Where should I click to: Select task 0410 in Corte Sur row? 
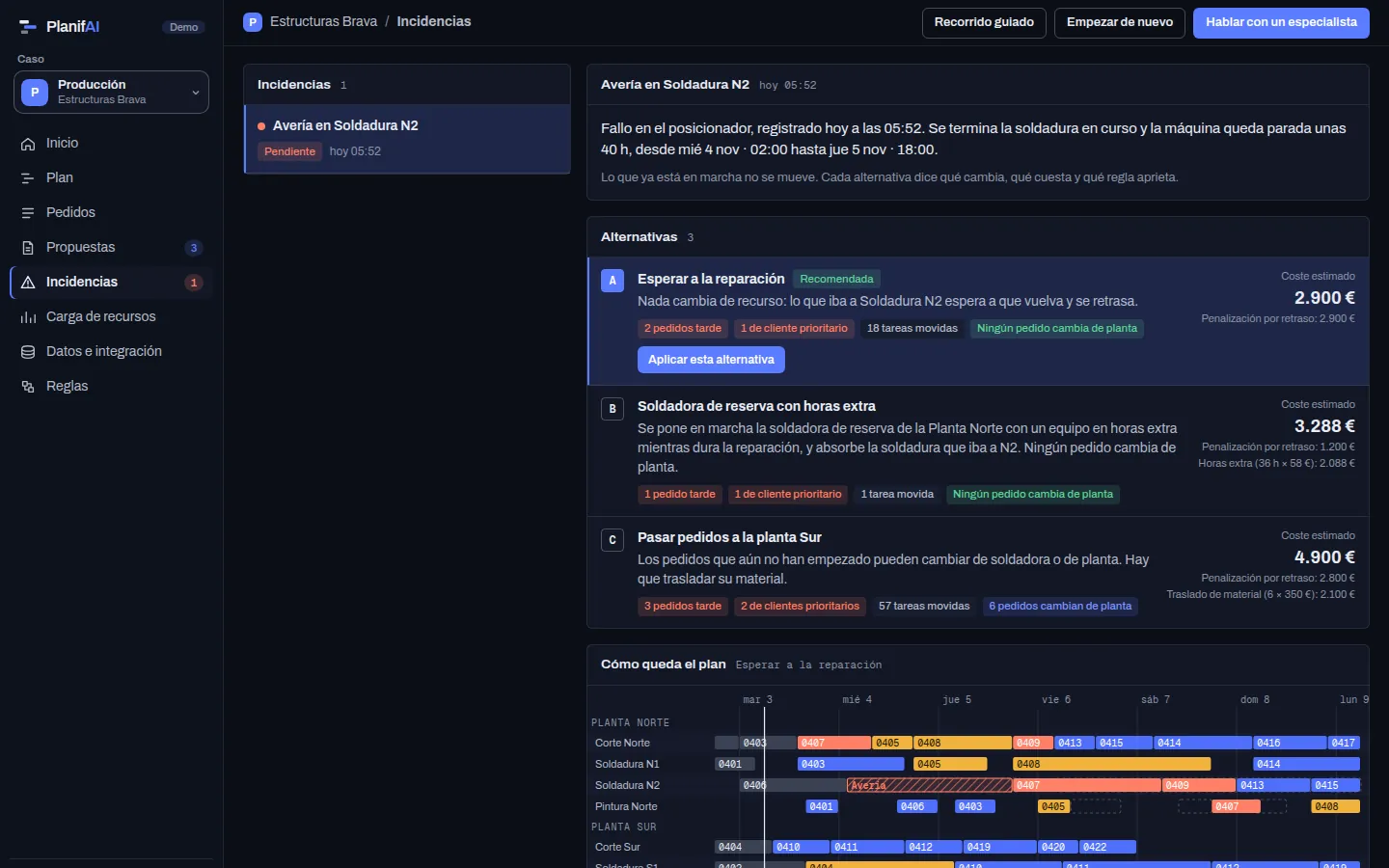click(x=801, y=847)
